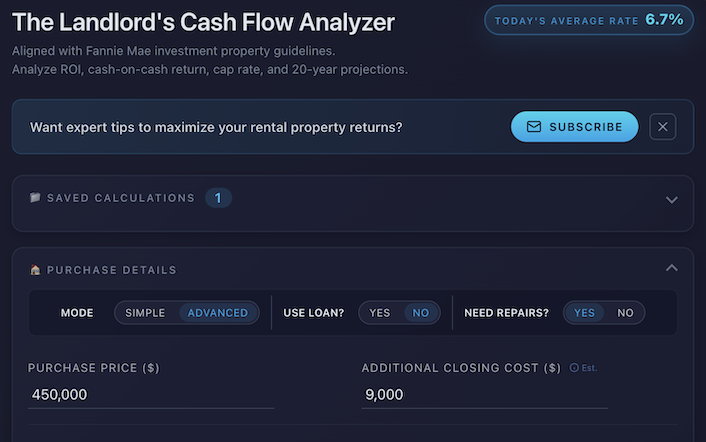Screen dimensions: 706x442
Task: Click the info icon next to Est.
Action: (574, 368)
